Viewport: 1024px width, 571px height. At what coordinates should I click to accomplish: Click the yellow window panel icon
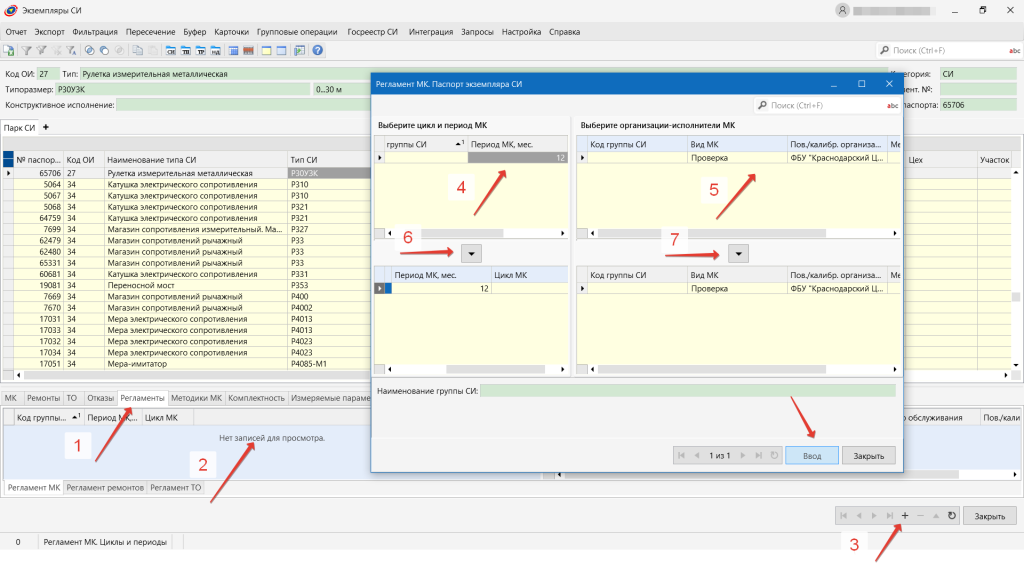point(266,50)
